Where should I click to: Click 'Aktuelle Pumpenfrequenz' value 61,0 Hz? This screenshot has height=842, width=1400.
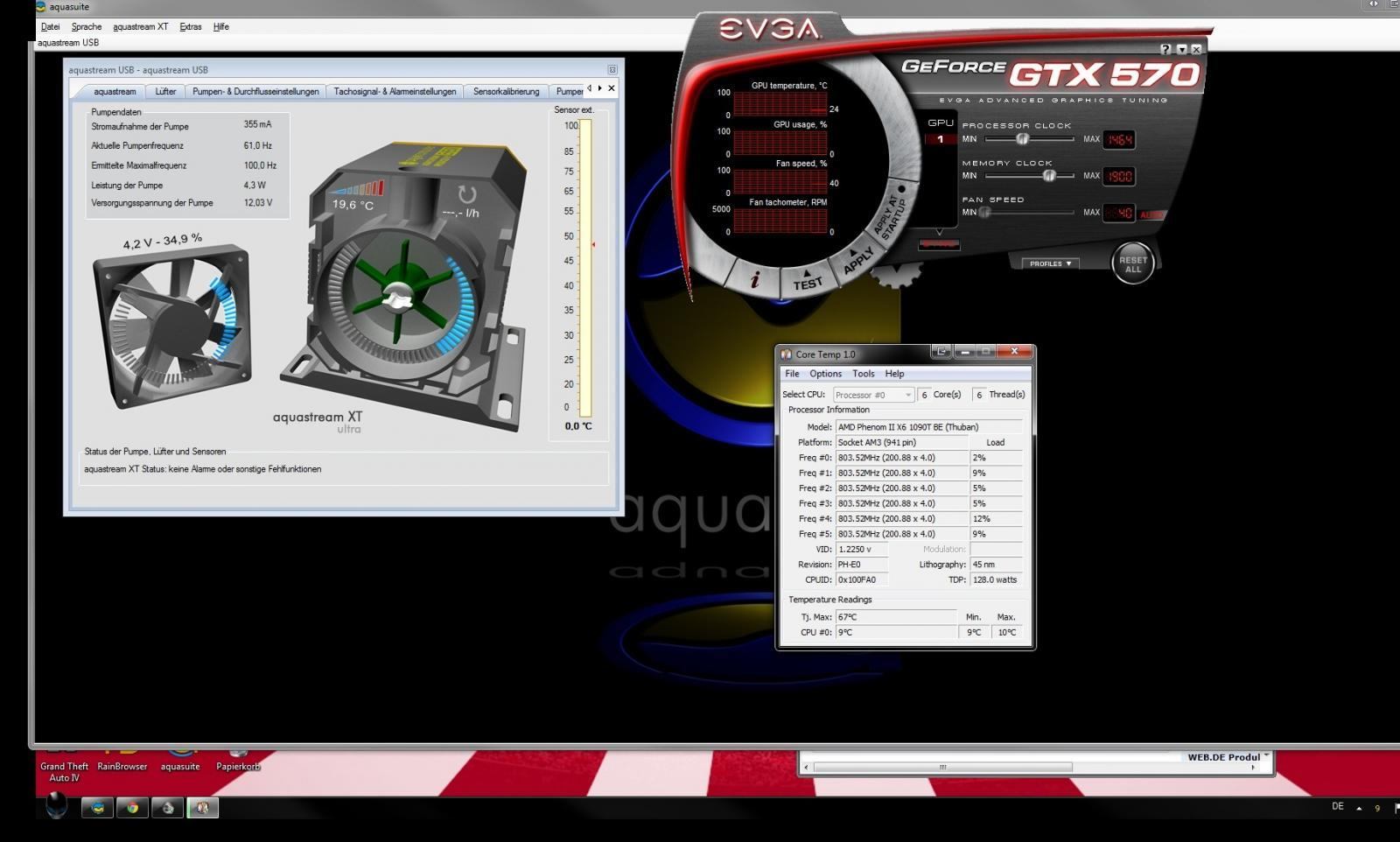pos(258,146)
